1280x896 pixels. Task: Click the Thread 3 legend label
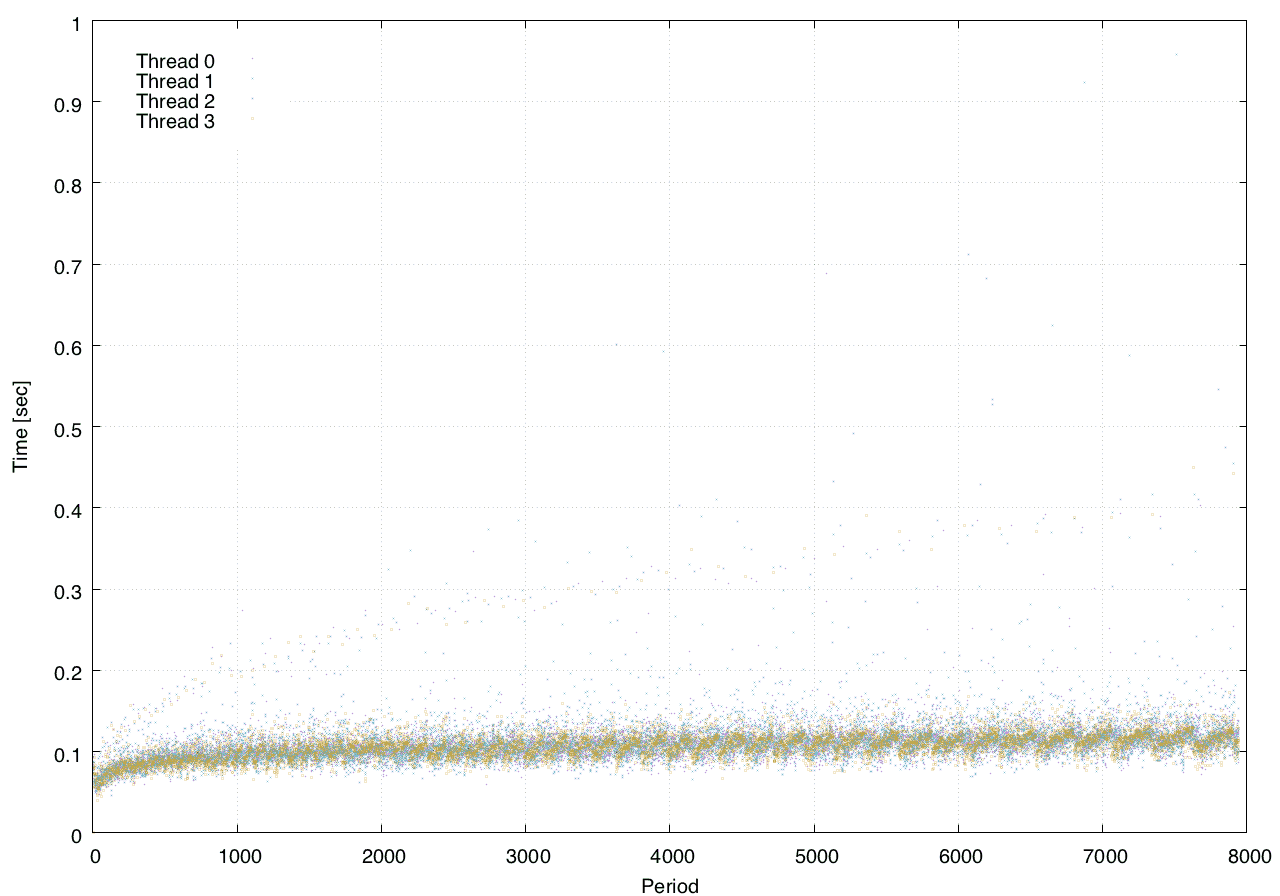[x=175, y=122]
